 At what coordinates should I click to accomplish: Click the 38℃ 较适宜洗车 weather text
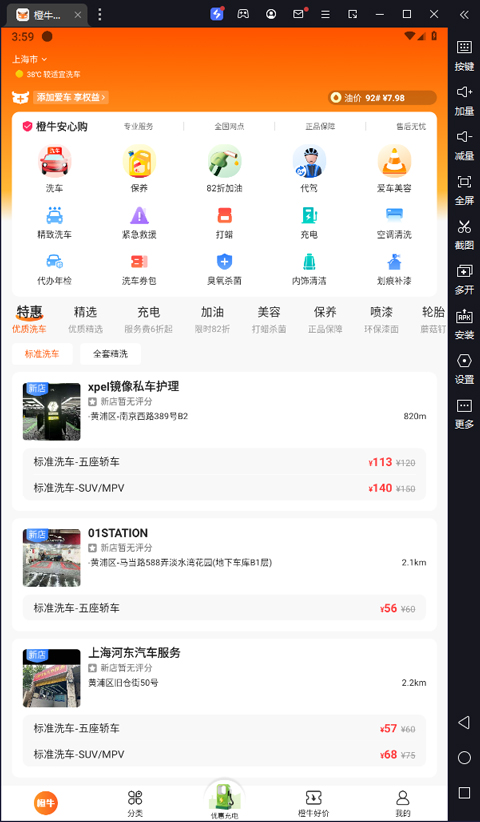tap(53, 74)
